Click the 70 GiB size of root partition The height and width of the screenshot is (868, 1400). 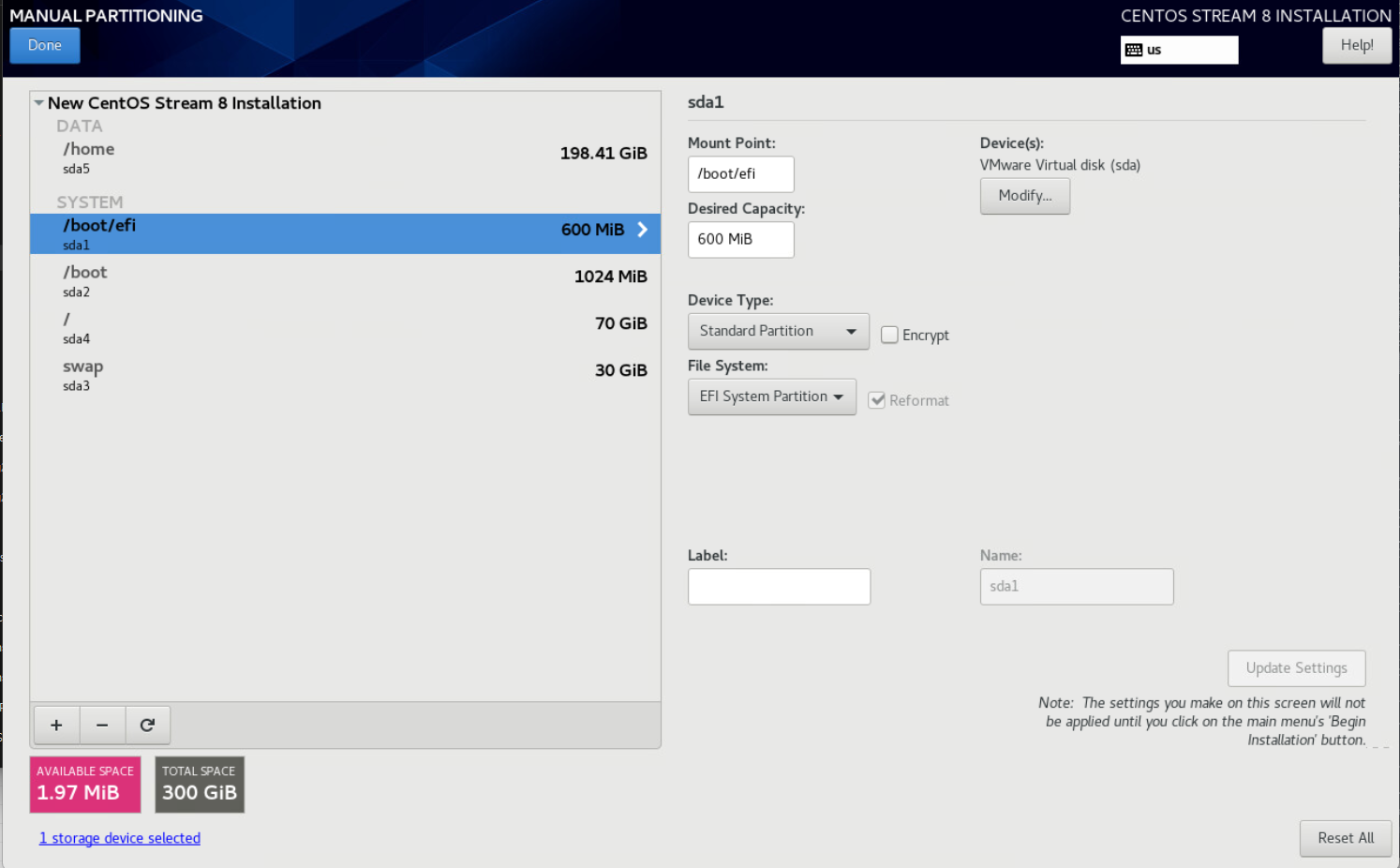[x=621, y=323]
